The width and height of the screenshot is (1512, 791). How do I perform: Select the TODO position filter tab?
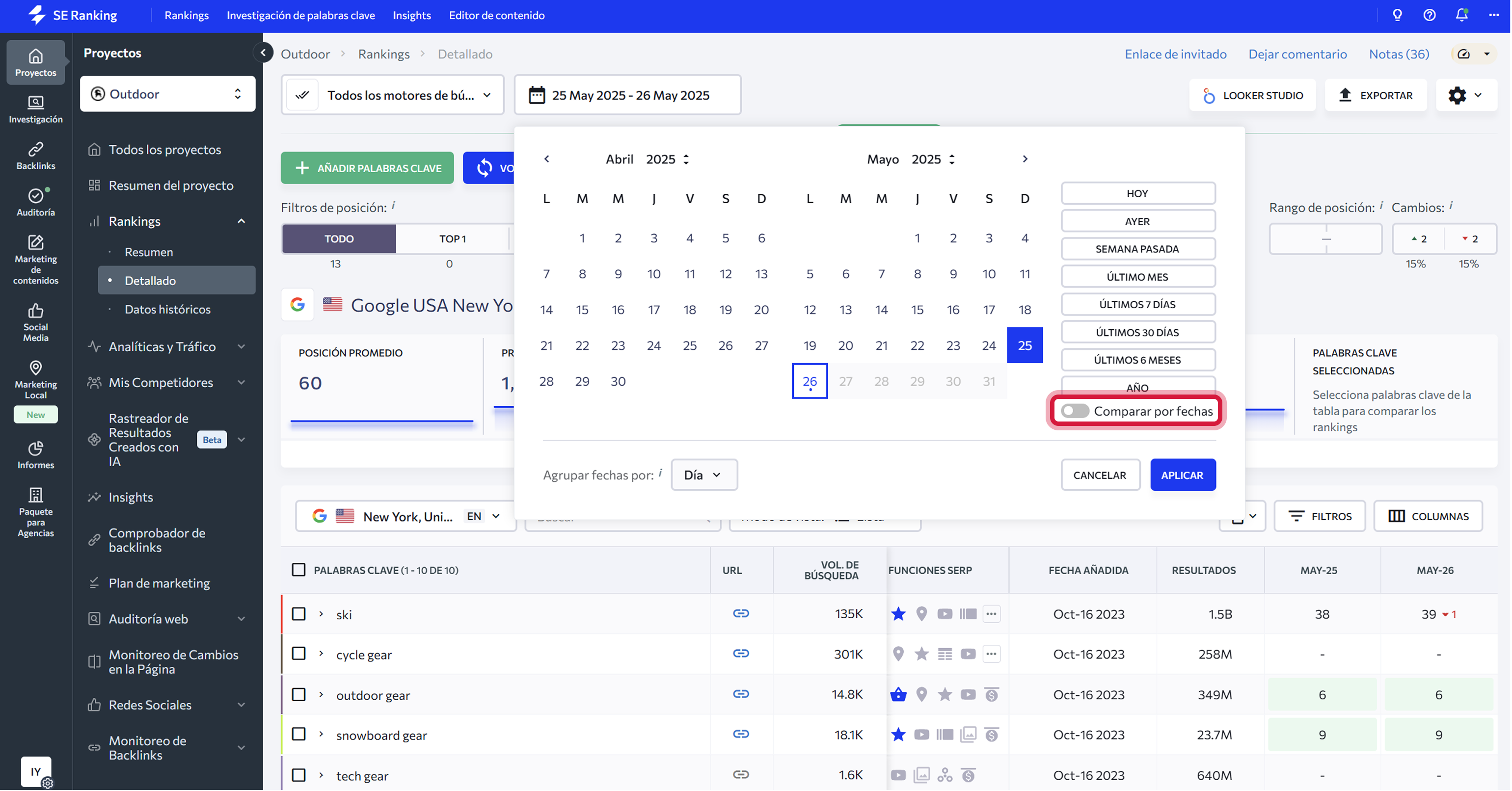tap(339, 239)
